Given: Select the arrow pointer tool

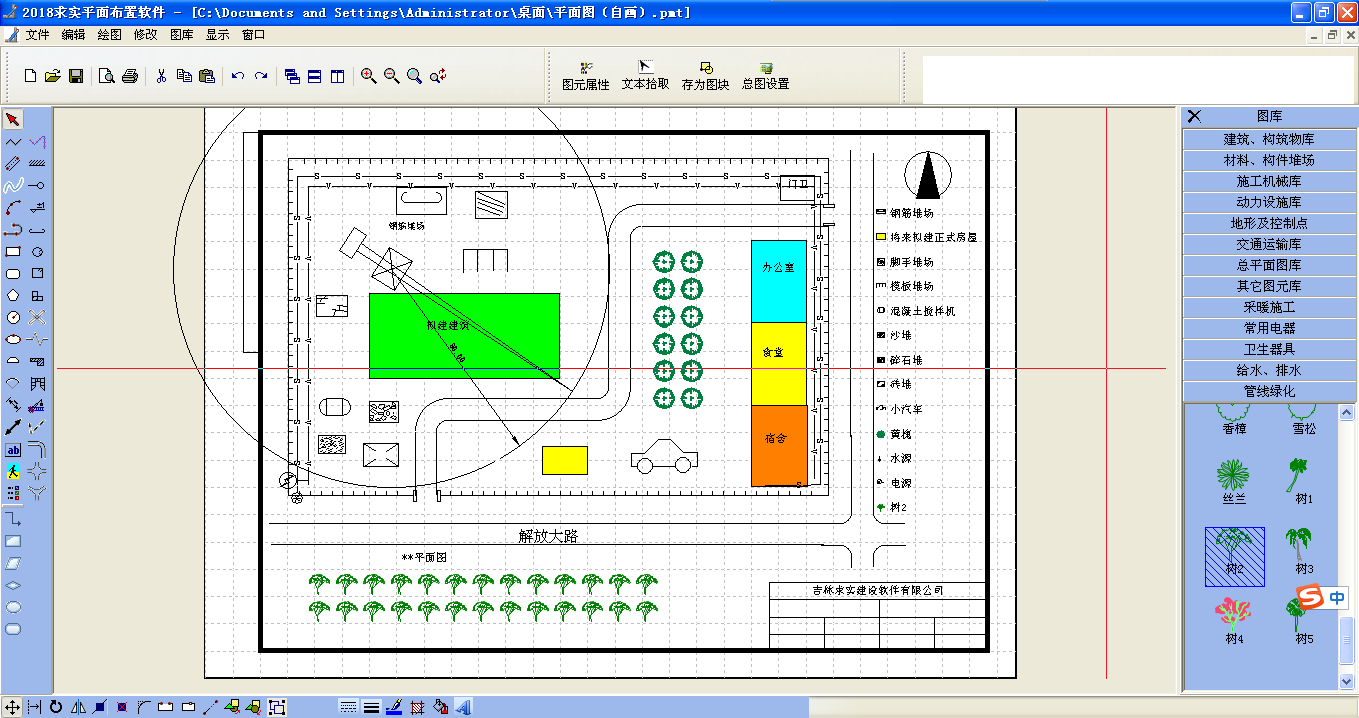Looking at the screenshot, I should tap(13, 120).
